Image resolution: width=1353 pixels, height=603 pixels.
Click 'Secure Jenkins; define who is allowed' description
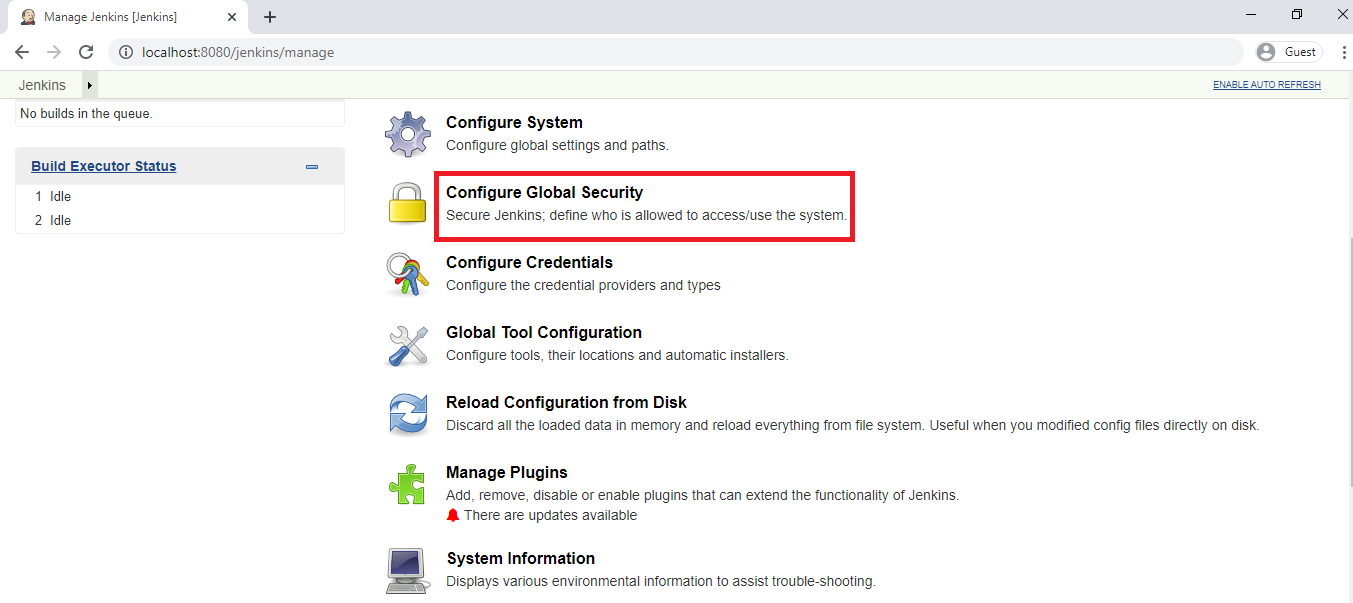pos(646,215)
